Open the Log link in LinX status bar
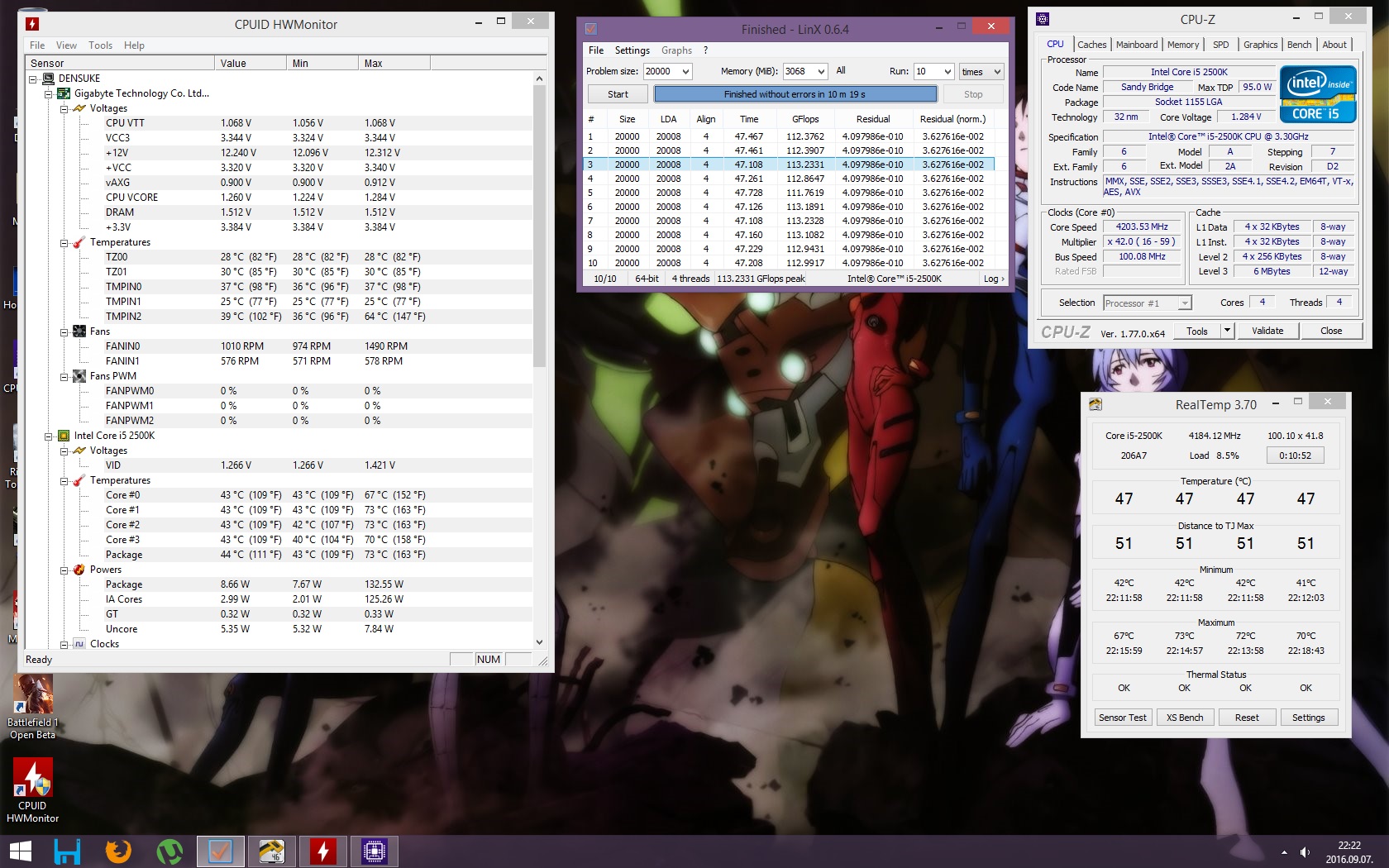The image size is (1389, 868). pyautogui.click(x=994, y=279)
